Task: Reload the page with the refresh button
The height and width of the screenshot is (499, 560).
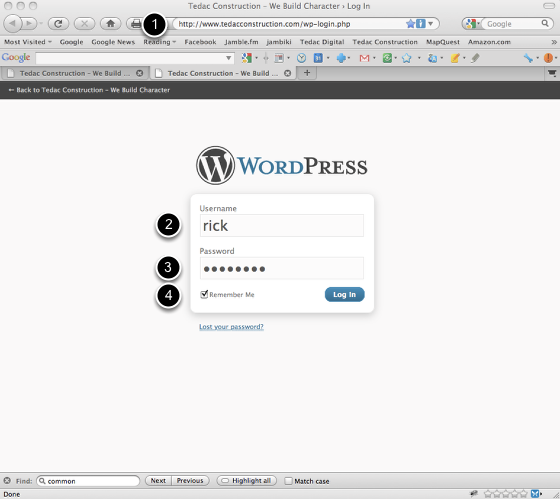Action: coord(58,24)
